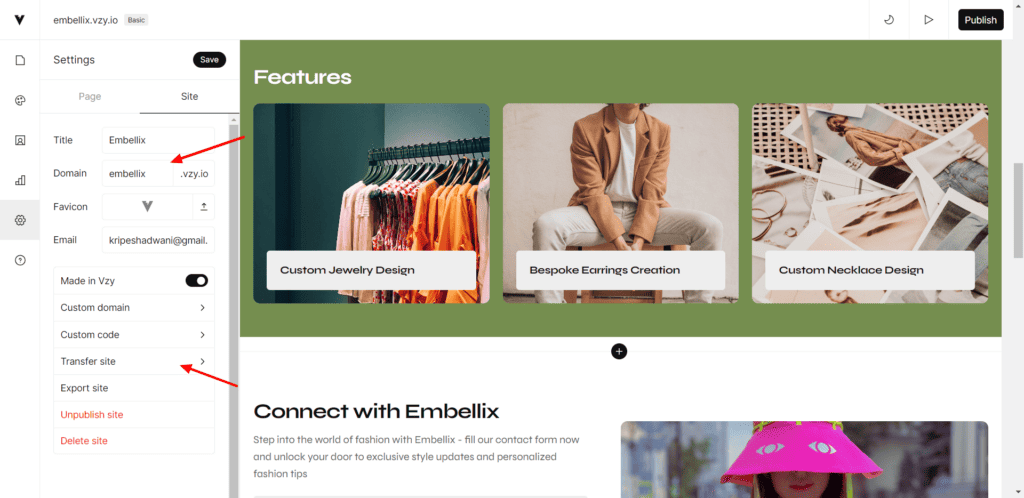The width and height of the screenshot is (1024, 498).
Task: Click the Publish button
Action: [980, 20]
